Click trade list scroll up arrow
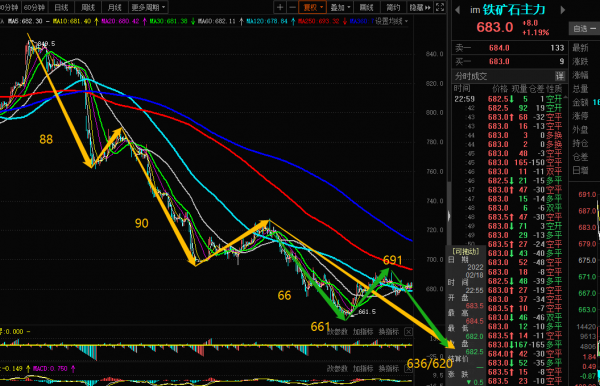The width and height of the screenshot is (600, 386). 566,98
